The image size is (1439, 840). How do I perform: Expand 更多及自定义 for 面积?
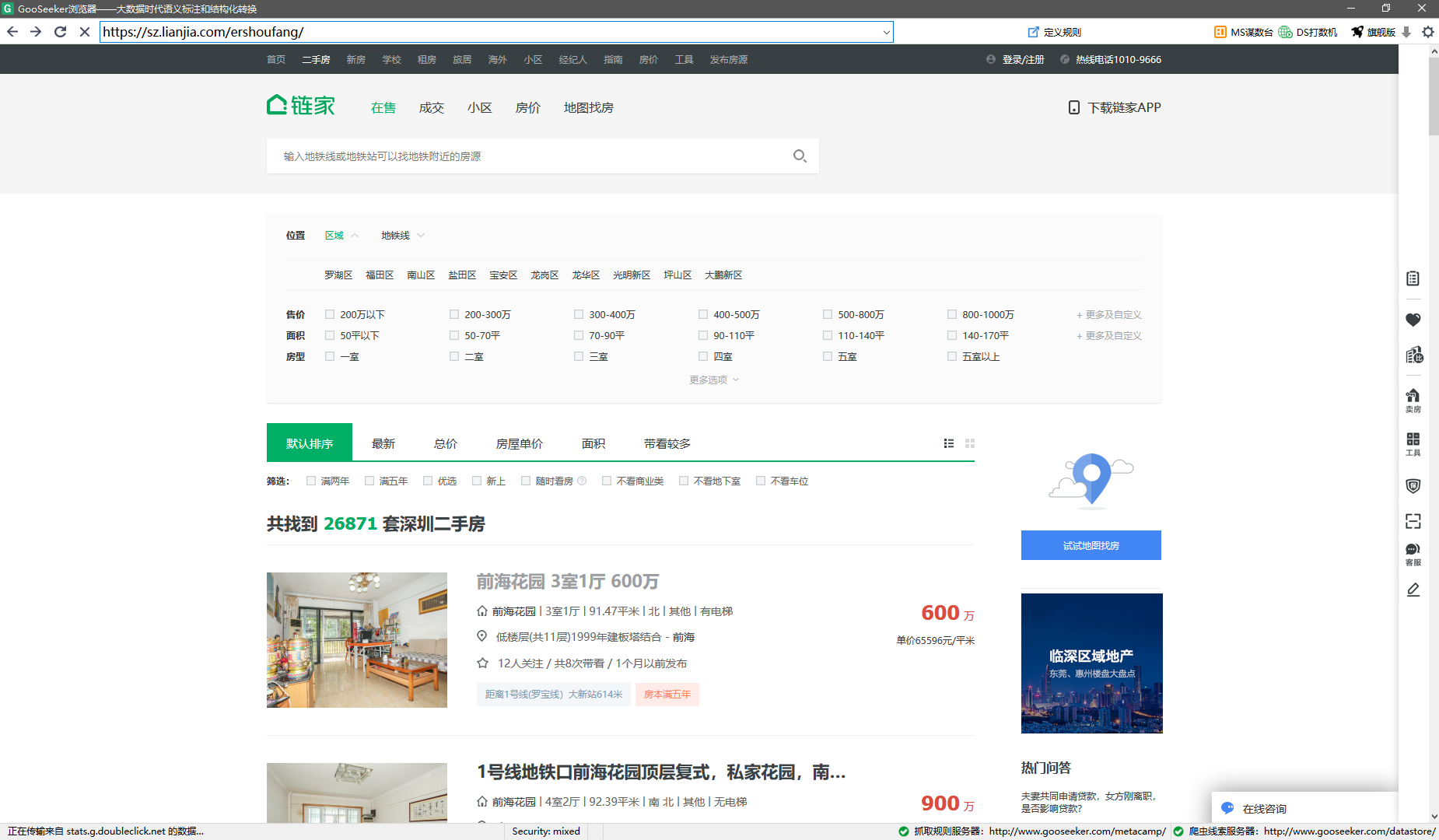(x=1108, y=335)
